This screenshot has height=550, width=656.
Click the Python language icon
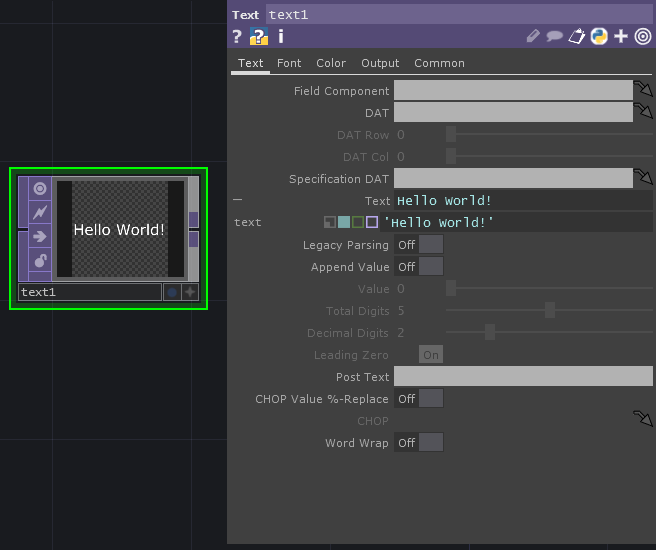pos(599,36)
